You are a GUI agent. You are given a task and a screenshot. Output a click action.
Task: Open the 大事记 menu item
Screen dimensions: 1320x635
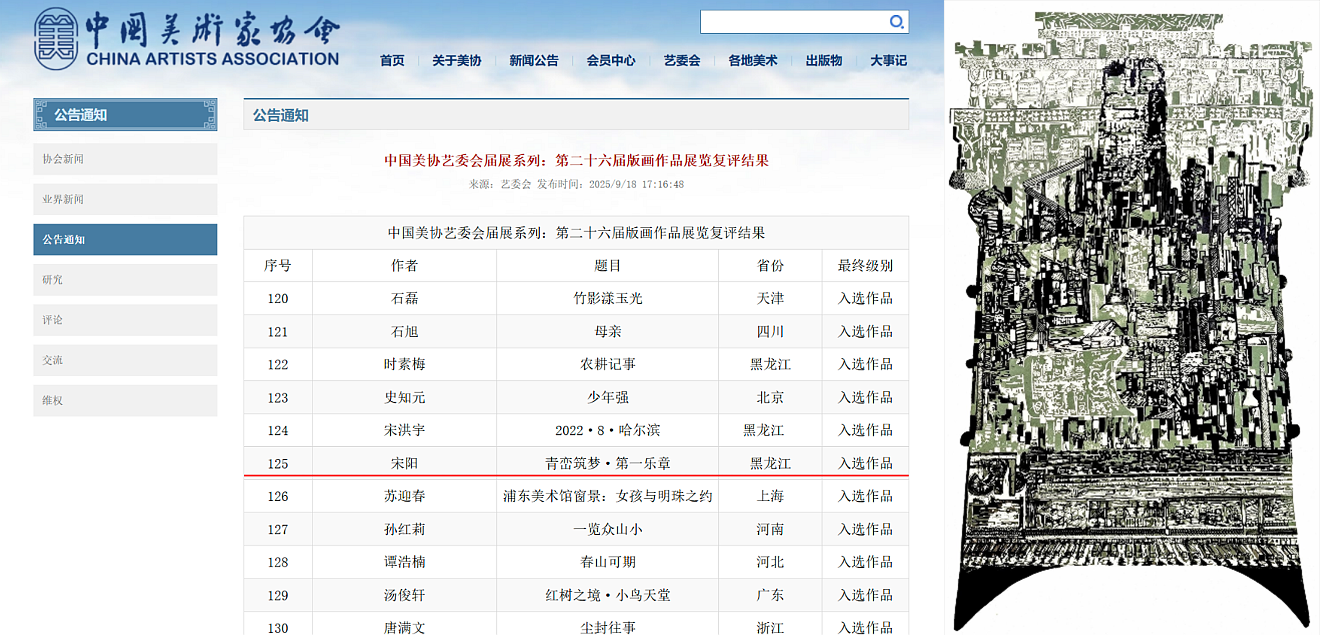(x=888, y=60)
